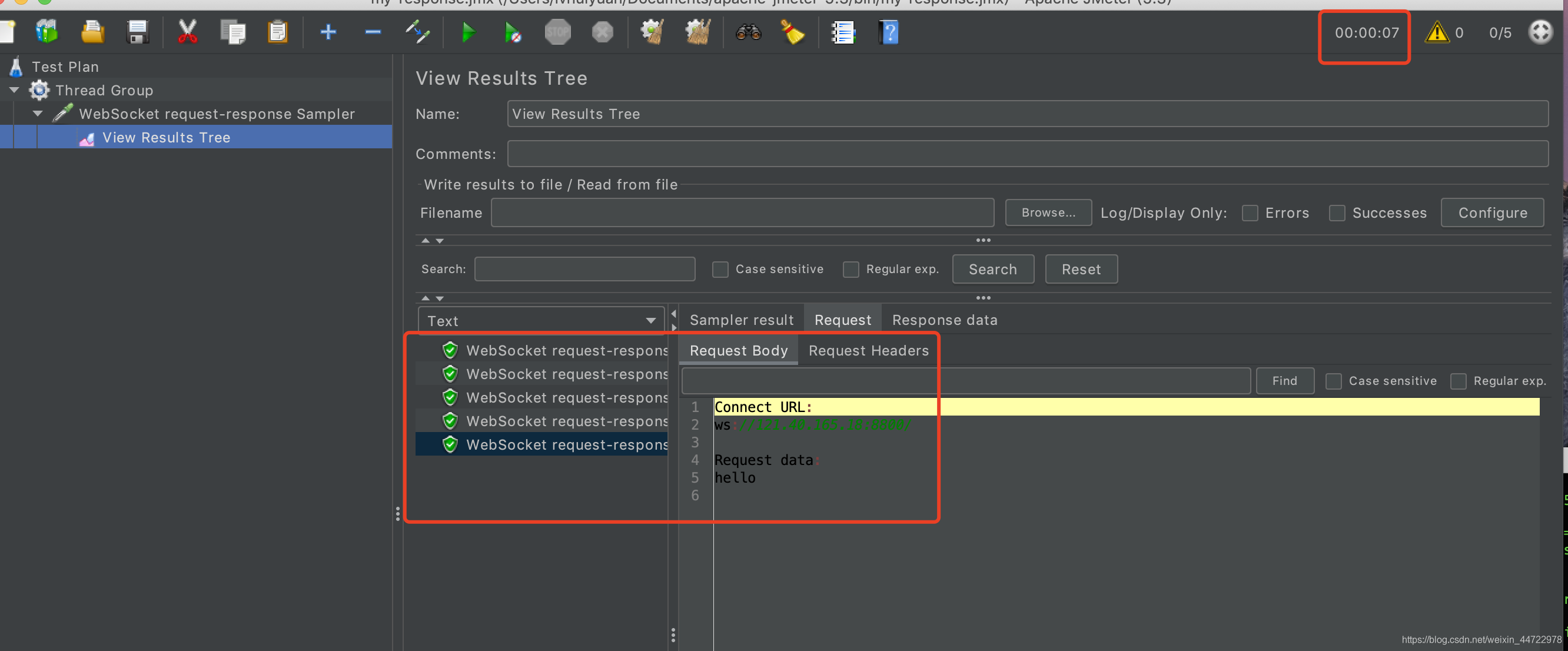The image size is (1568, 651).
Task: Select Thread Group in the tree
Action: 104,90
